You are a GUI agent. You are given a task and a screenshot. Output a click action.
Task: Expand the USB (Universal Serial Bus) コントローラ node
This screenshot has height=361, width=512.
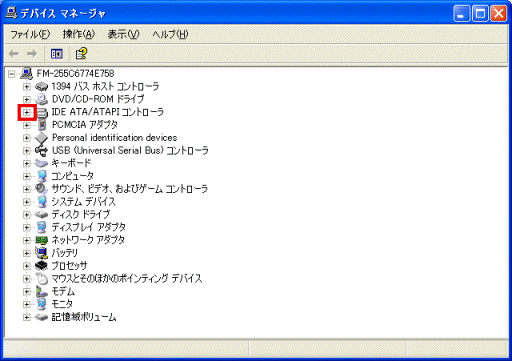click(x=26, y=151)
